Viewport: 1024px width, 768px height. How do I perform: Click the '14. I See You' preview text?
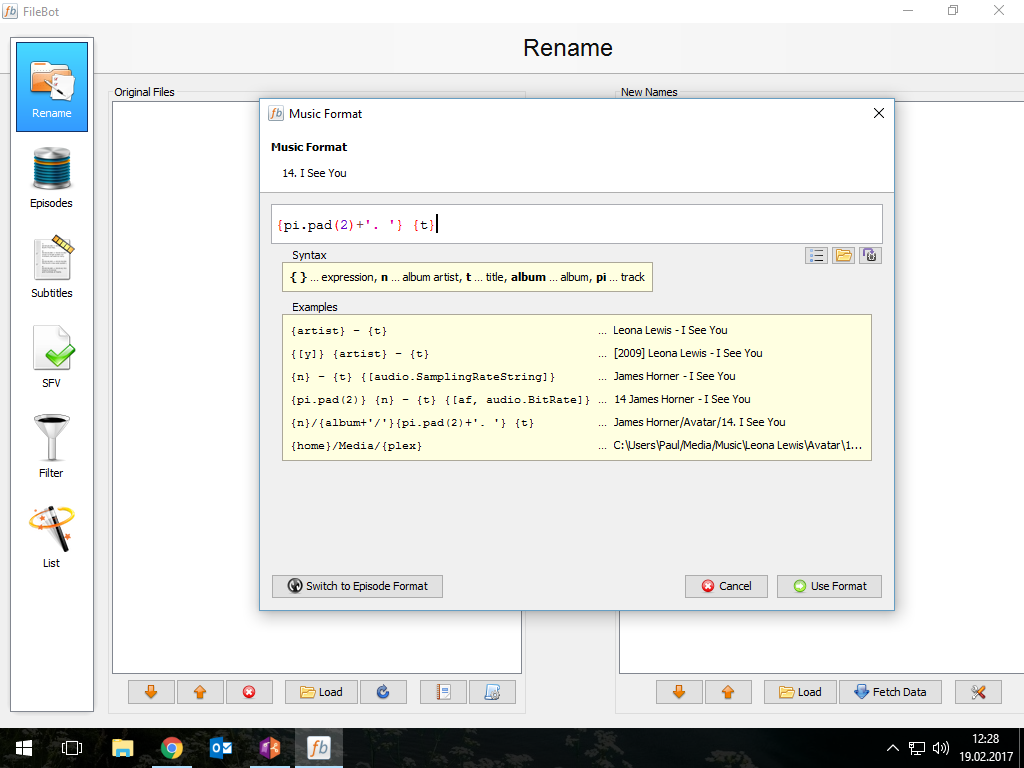pos(314,173)
